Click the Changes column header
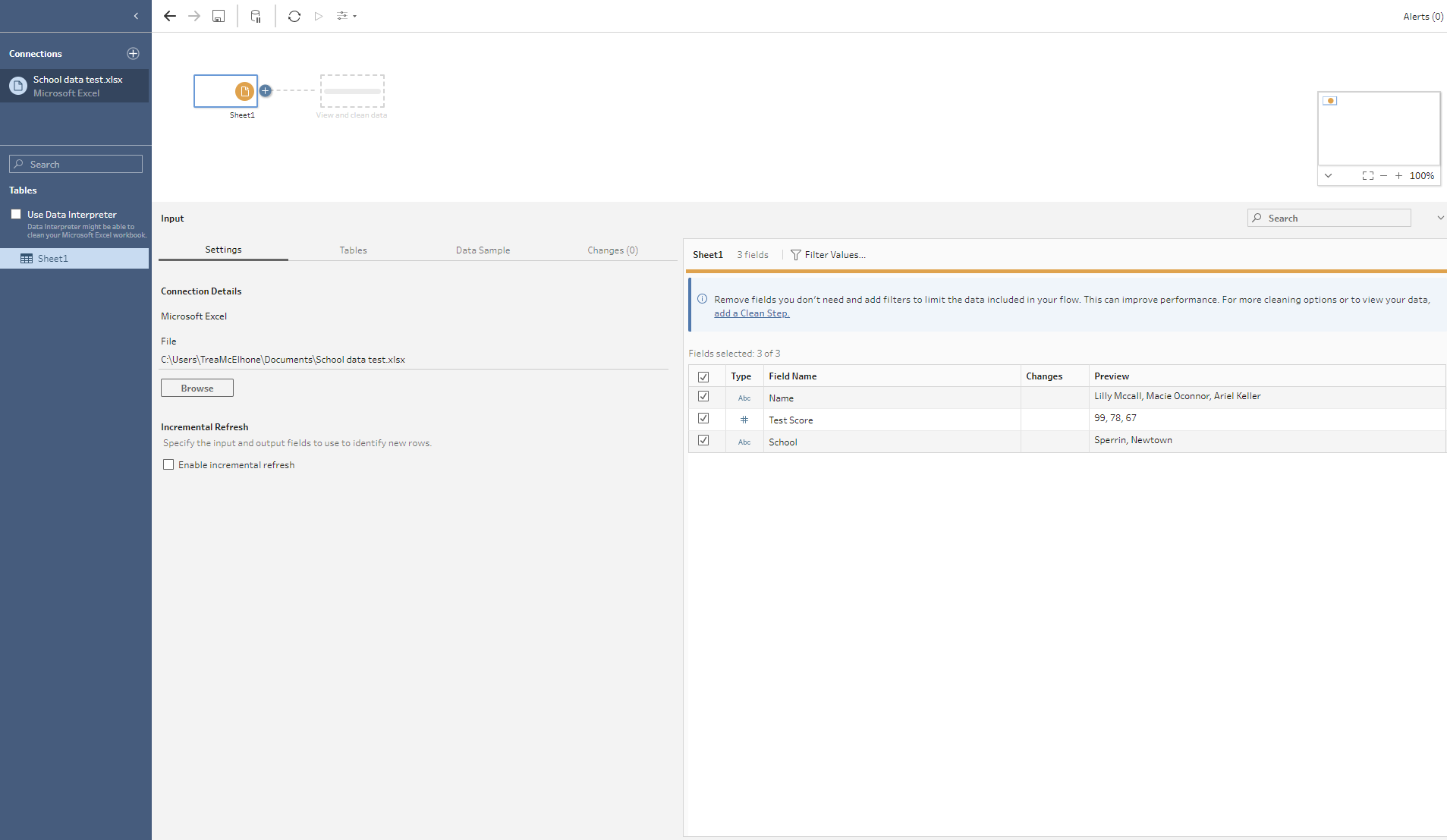The width and height of the screenshot is (1447, 840). click(1043, 376)
